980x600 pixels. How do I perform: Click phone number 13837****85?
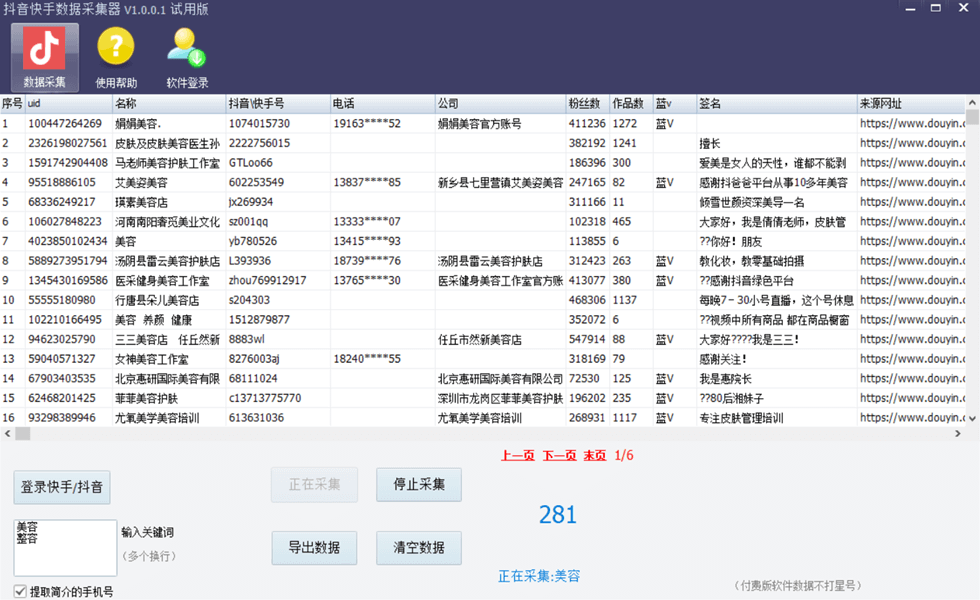(367, 182)
